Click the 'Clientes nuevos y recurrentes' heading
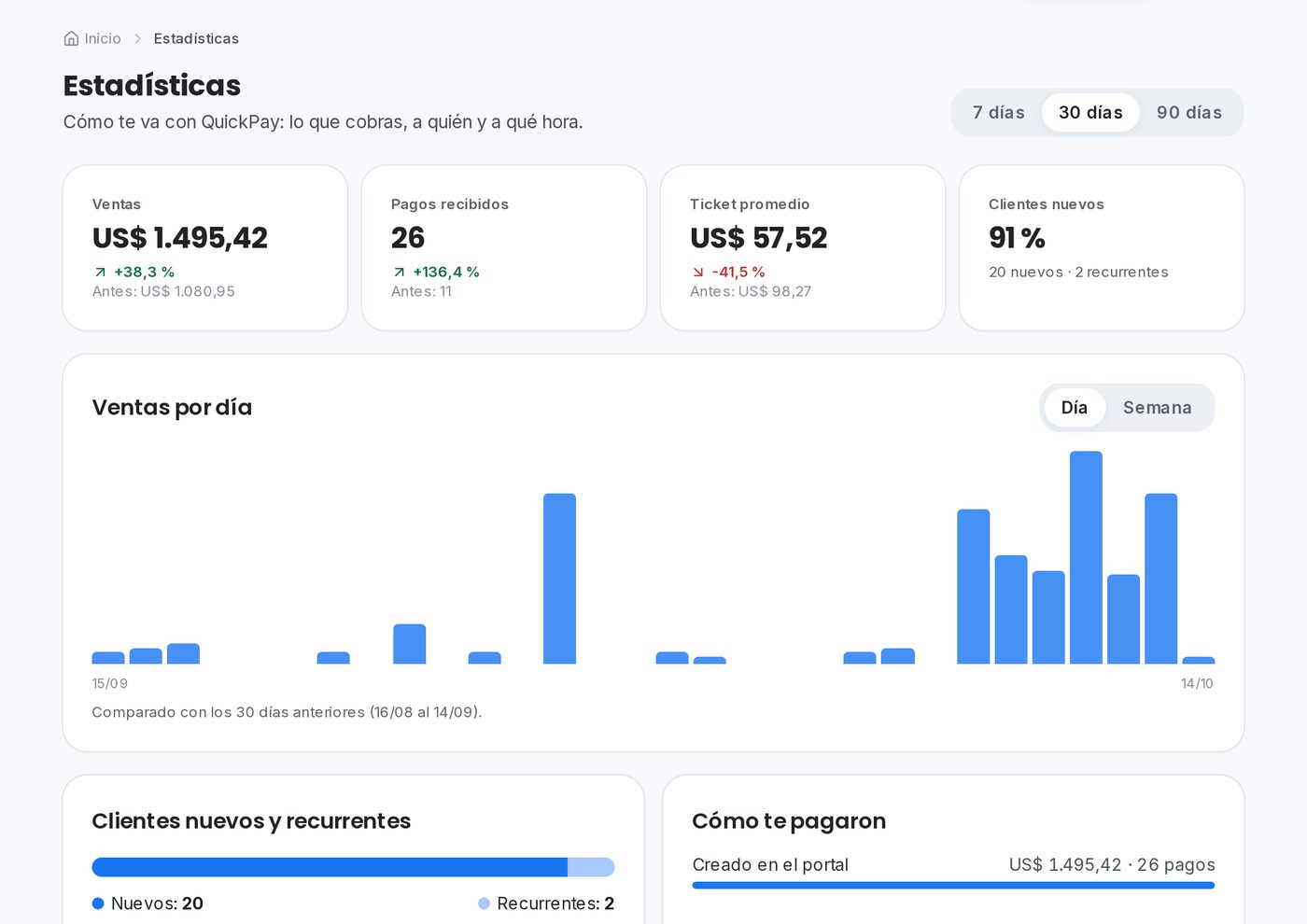 251,820
